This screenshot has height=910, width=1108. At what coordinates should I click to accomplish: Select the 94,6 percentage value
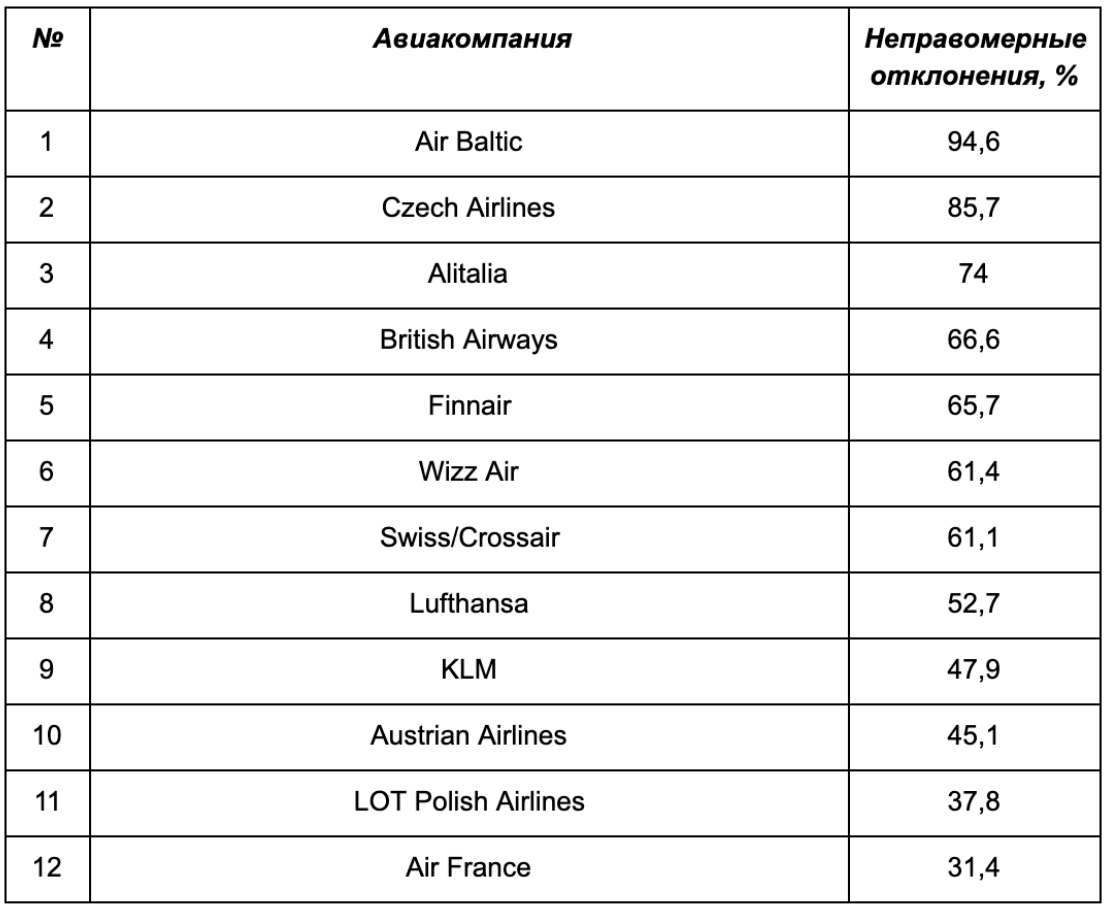pyautogui.click(x=973, y=142)
